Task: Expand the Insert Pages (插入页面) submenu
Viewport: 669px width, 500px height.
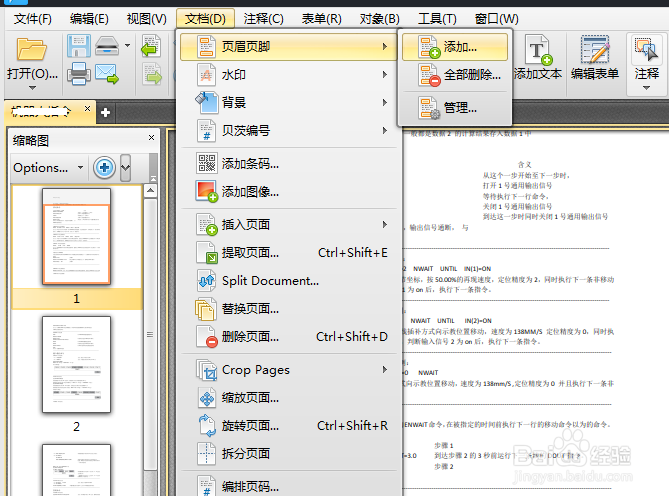Action: click(x=289, y=224)
